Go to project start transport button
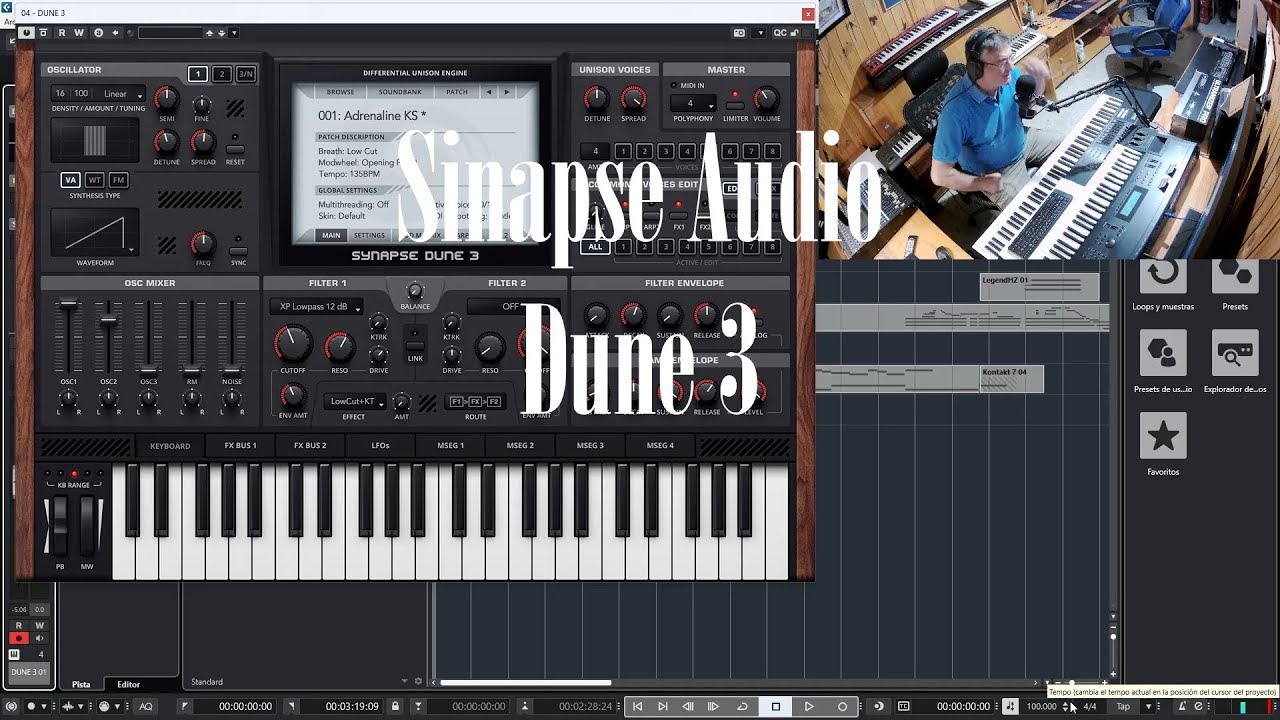The image size is (1280, 720). (x=637, y=706)
